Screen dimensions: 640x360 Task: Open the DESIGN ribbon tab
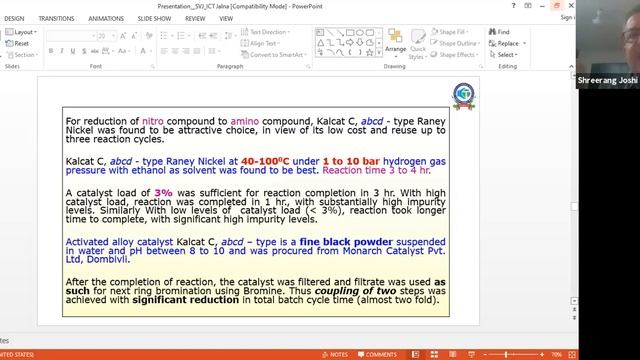click(x=14, y=19)
